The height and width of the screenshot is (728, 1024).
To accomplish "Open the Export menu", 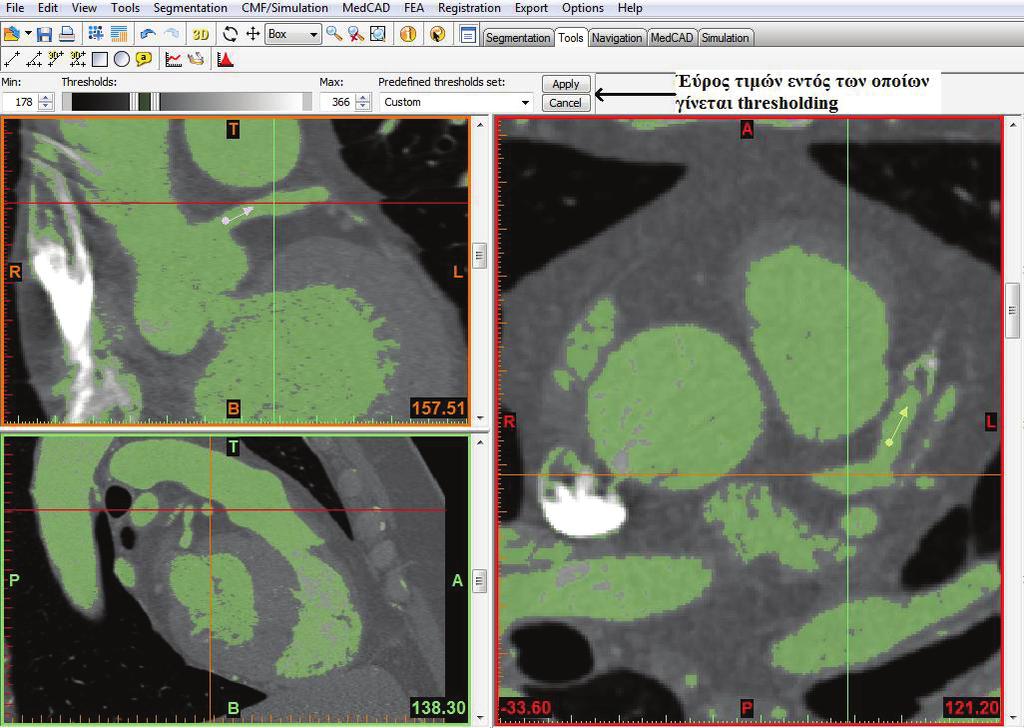I will (x=531, y=8).
